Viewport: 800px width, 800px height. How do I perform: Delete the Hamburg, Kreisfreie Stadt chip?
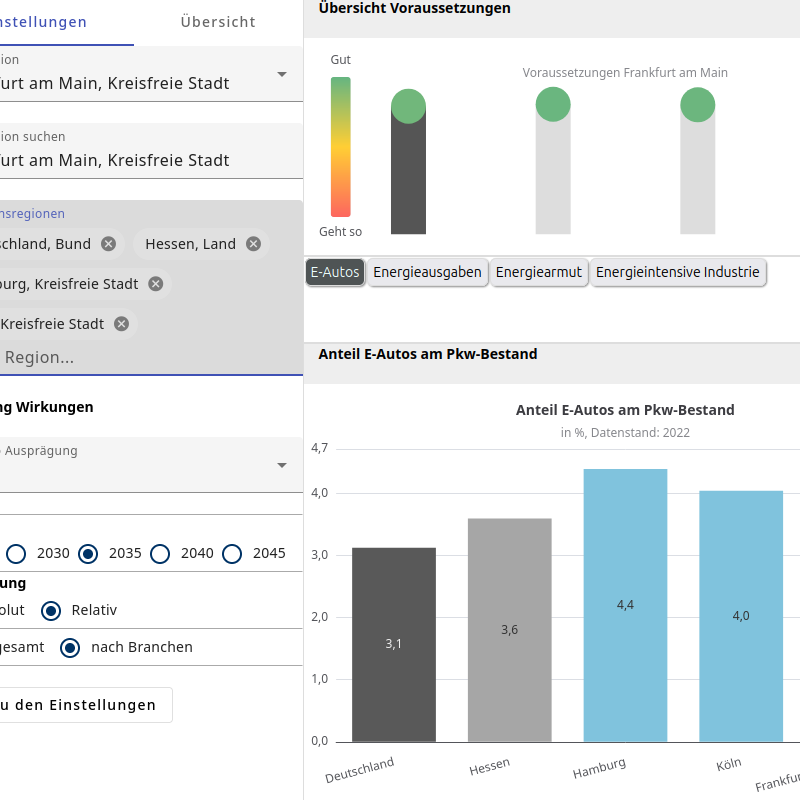pyautogui.click(x=155, y=284)
